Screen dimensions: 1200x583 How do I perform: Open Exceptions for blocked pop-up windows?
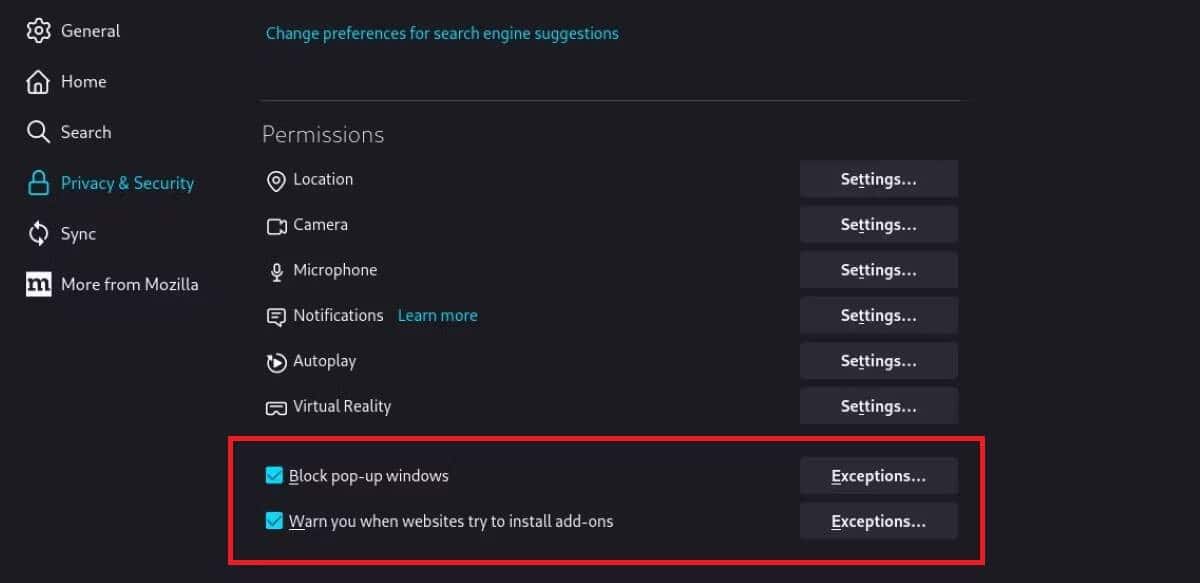tap(878, 475)
